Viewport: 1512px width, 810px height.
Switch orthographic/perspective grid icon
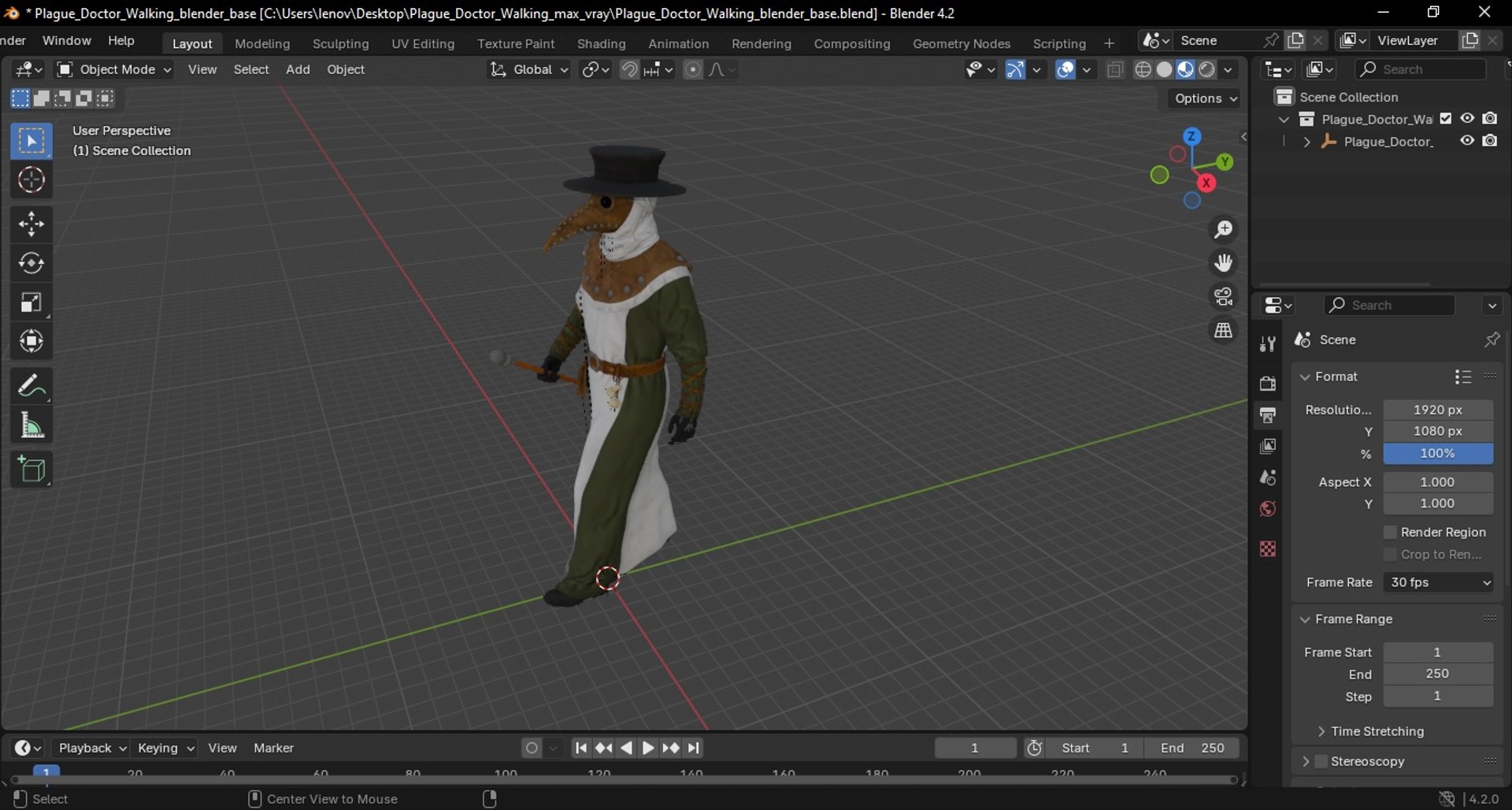coord(1223,331)
